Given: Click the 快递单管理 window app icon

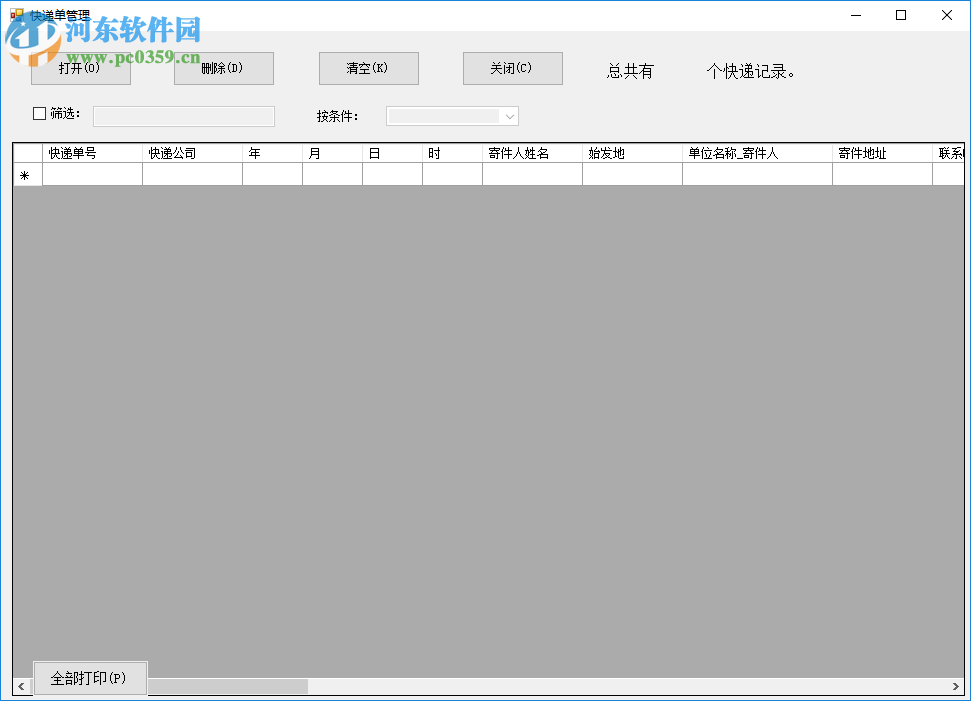Looking at the screenshot, I should point(17,15).
